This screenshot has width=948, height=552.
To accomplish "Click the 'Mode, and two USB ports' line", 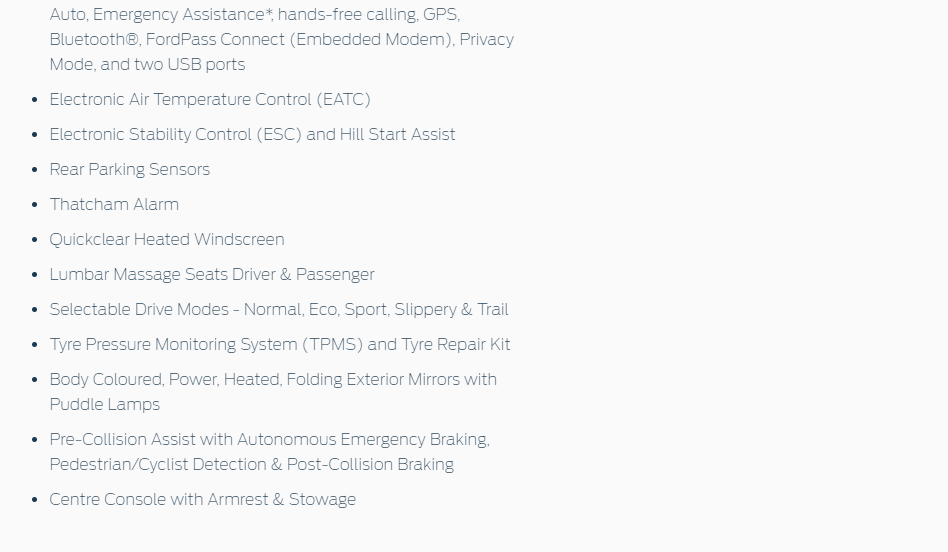I will [148, 65].
